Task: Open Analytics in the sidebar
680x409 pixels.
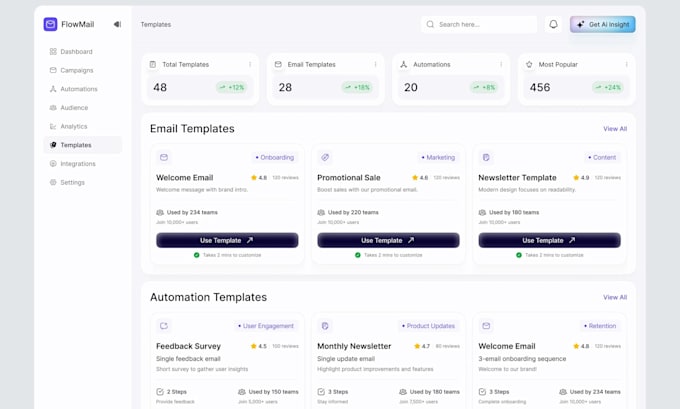Action: point(82,126)
